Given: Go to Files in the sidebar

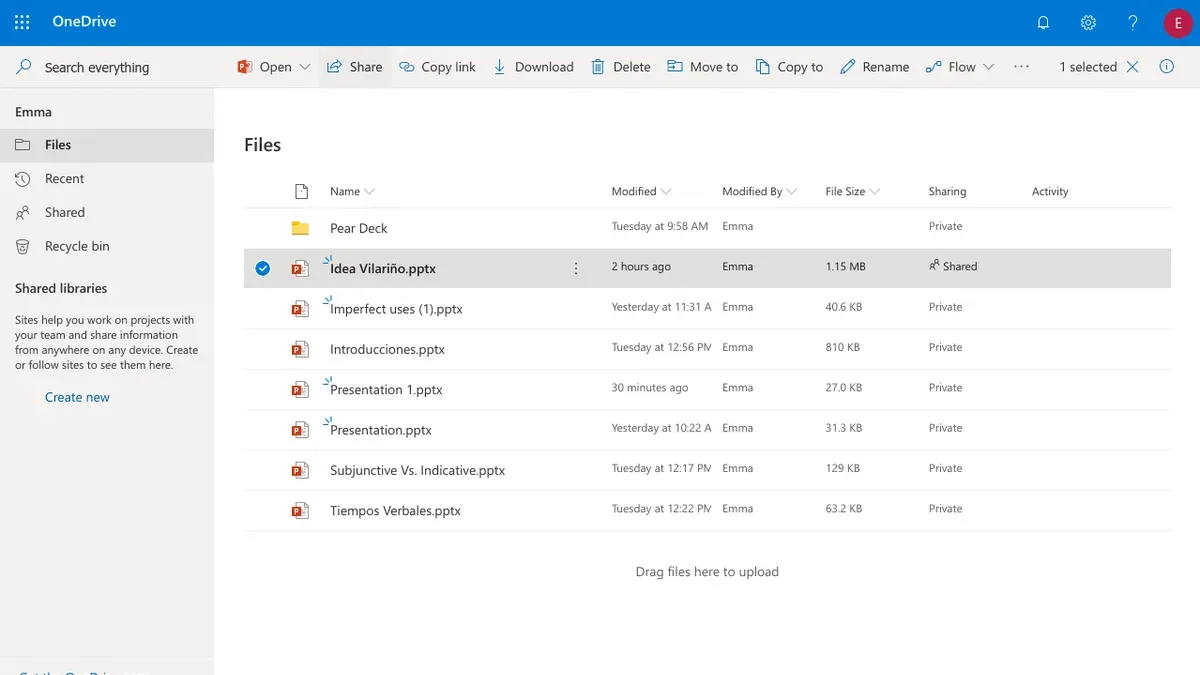Looking at the screenshot, I should (107, 145).
